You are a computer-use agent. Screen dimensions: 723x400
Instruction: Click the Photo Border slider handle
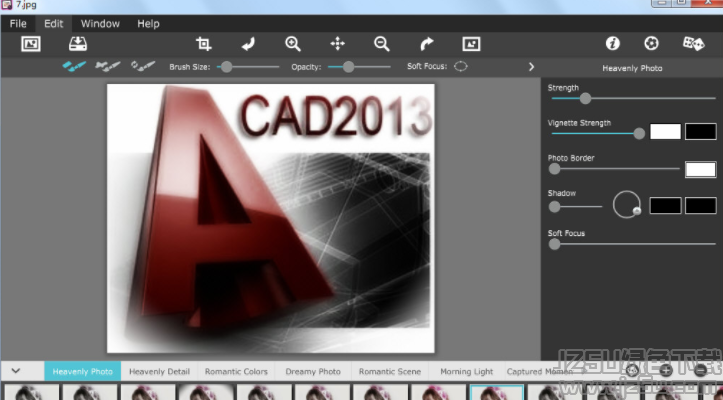tap(554, 169)
